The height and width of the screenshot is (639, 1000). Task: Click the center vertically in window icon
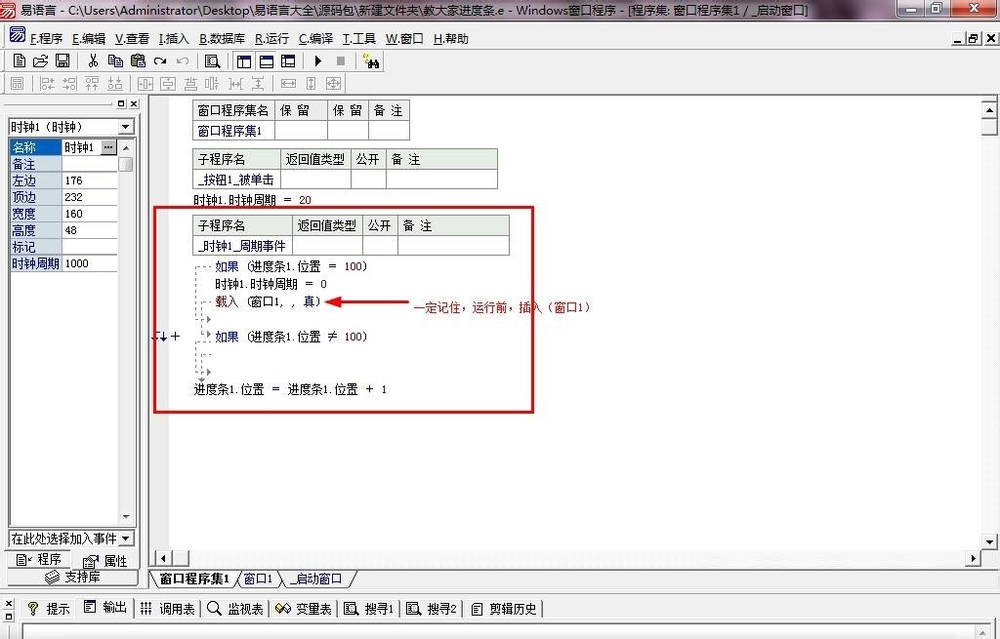click(x=168, y=84)
